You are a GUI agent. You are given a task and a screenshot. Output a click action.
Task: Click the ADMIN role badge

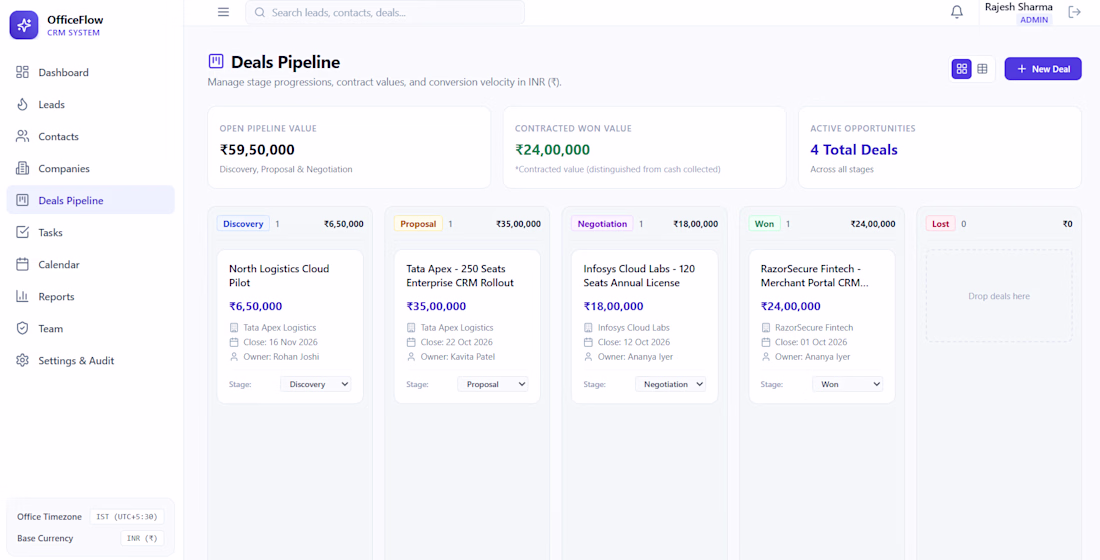1035,20
